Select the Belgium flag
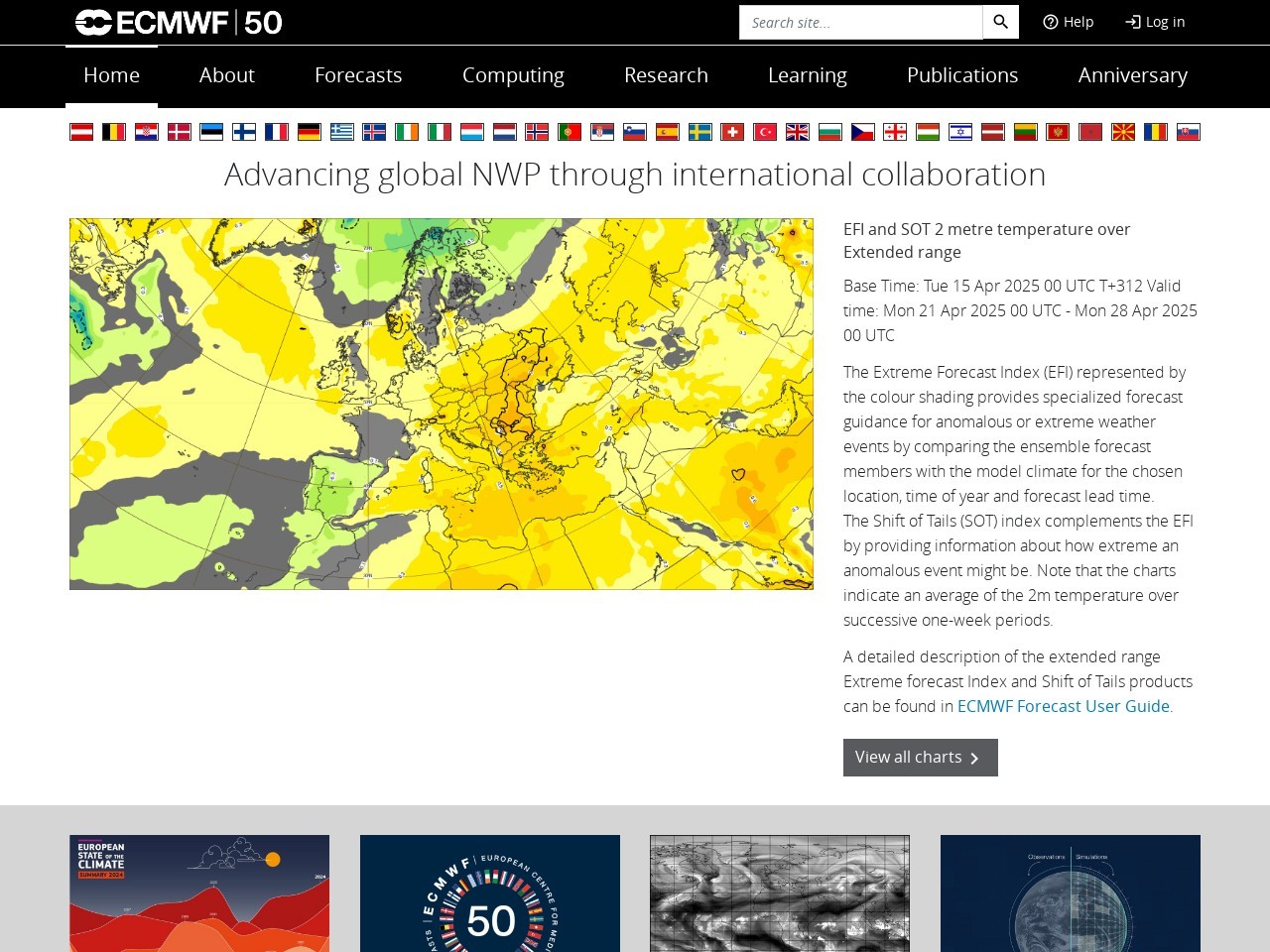 (114, 132)
